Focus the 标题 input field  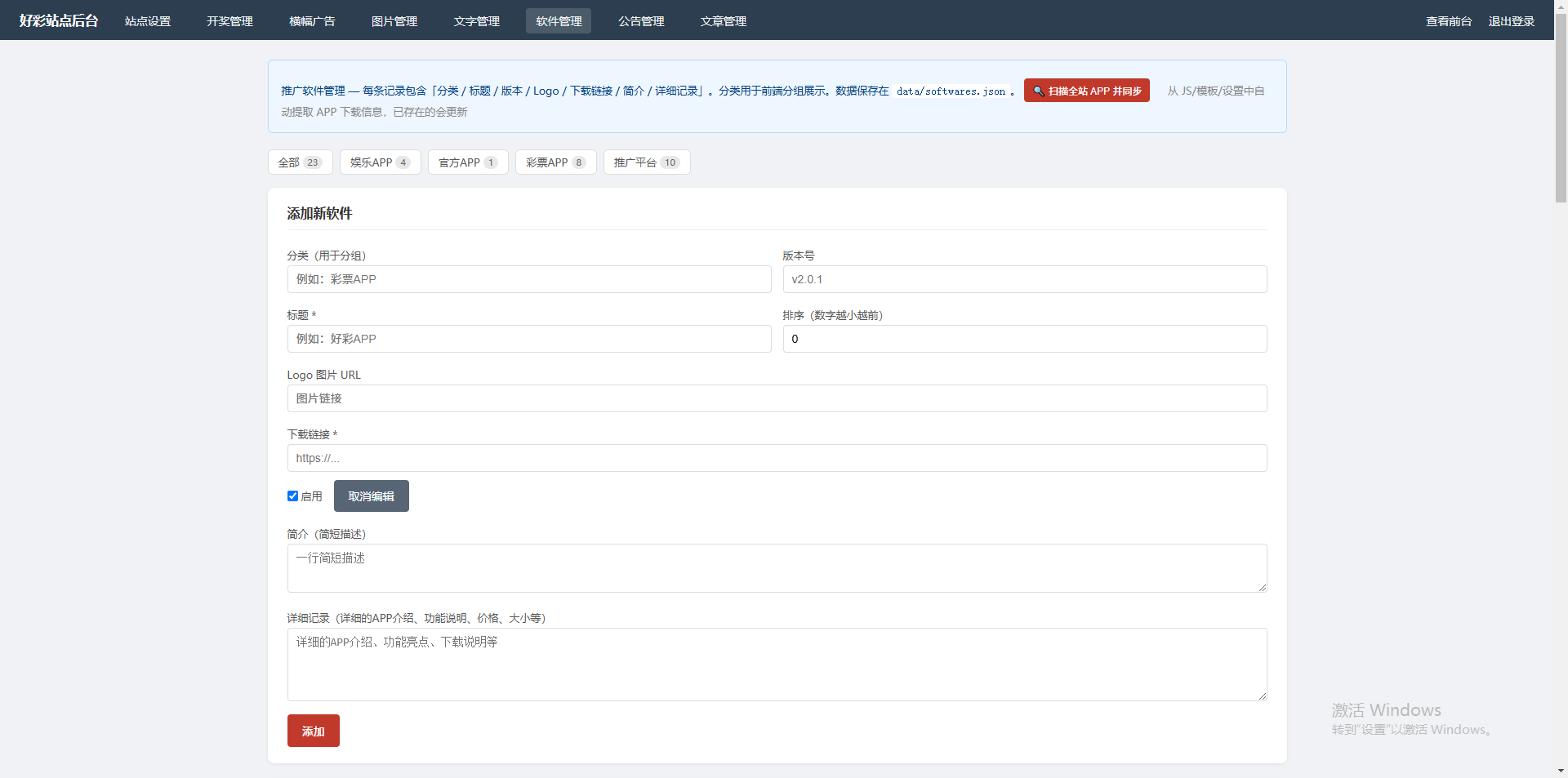coord(529,339)
